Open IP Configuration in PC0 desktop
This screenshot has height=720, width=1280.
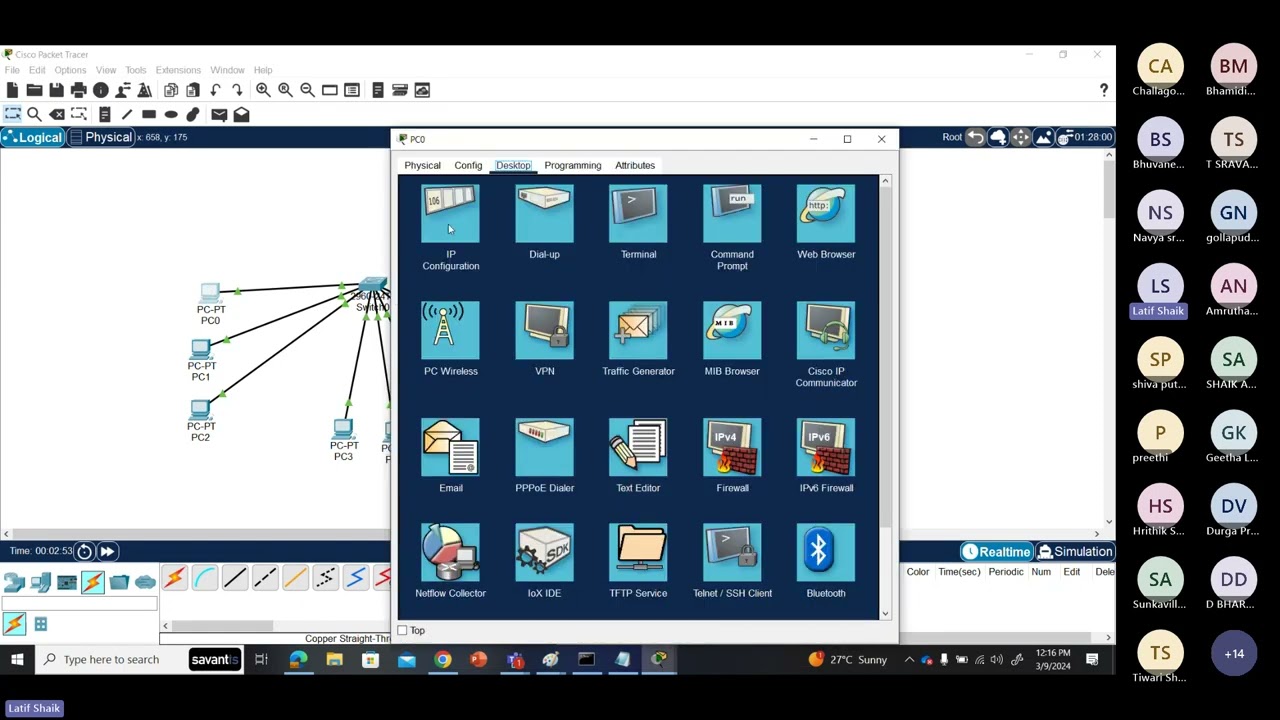click(450, 213)
